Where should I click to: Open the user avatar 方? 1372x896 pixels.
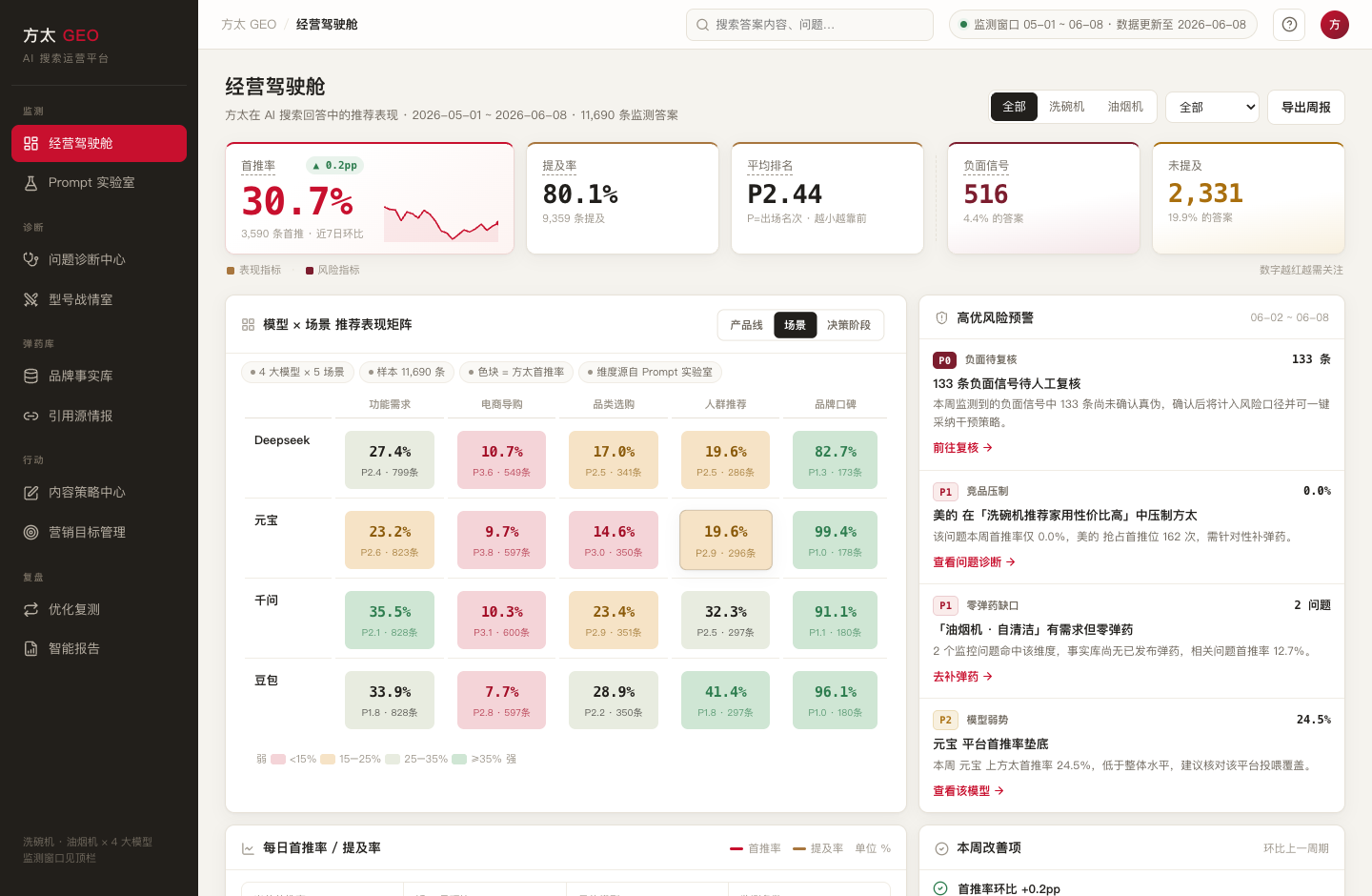(1335, 25)
